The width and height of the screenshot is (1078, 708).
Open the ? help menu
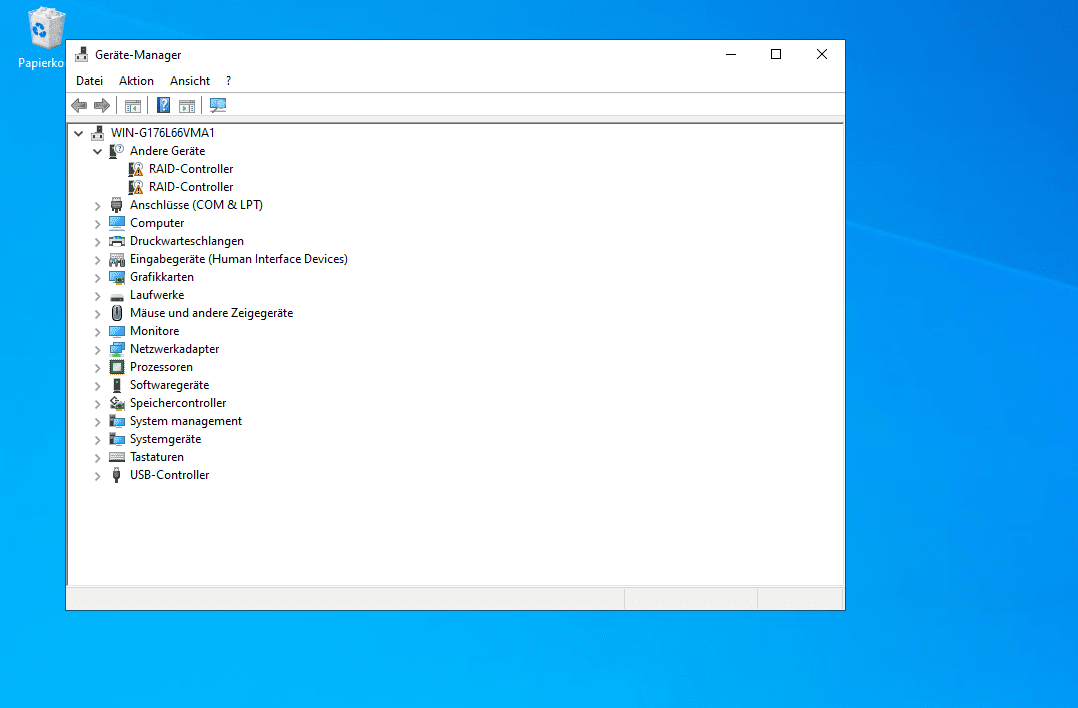click(228, 81)
